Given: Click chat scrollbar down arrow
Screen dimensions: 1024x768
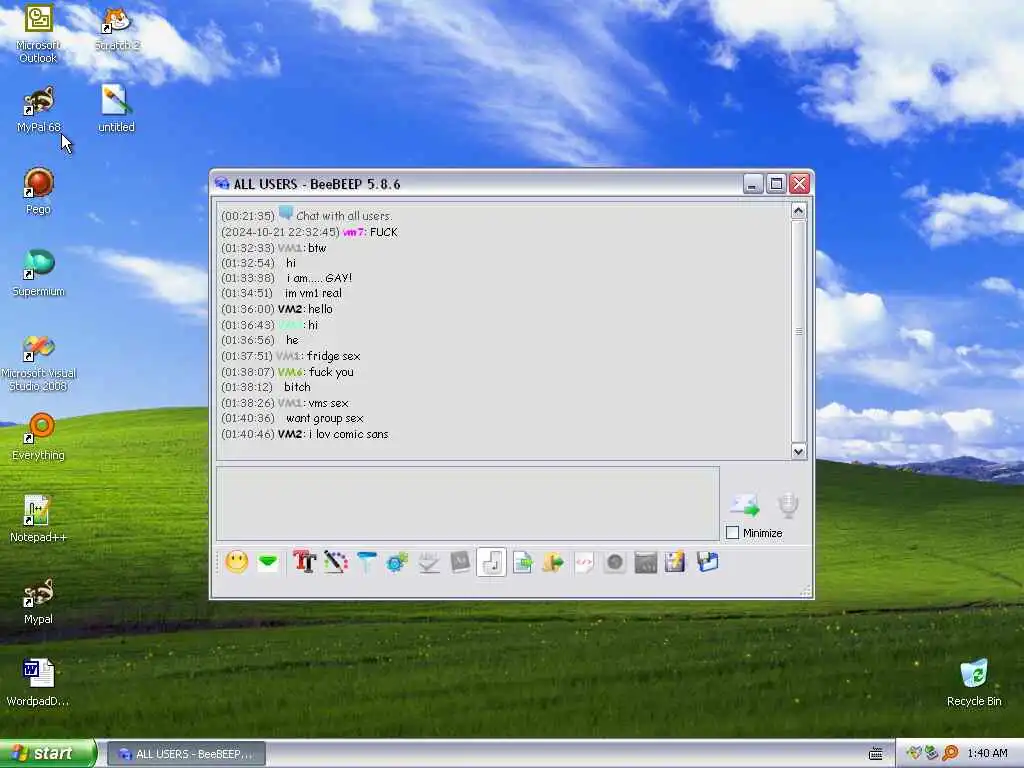Looking at the screenshot, I should 799,451.
